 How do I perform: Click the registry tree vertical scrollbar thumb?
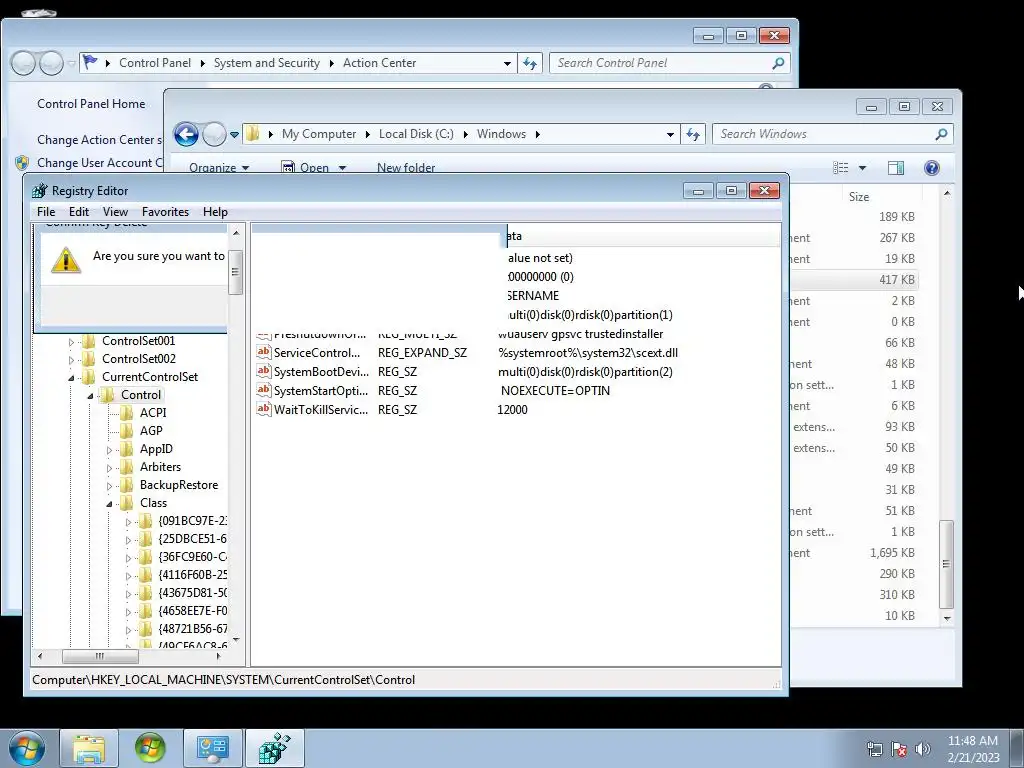point(235,272)
